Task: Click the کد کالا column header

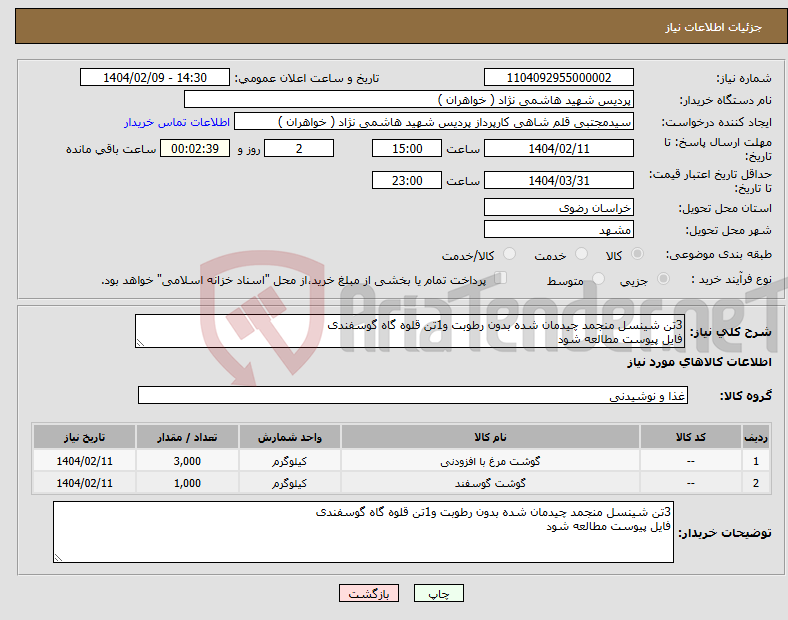Action: click(691, 437)
